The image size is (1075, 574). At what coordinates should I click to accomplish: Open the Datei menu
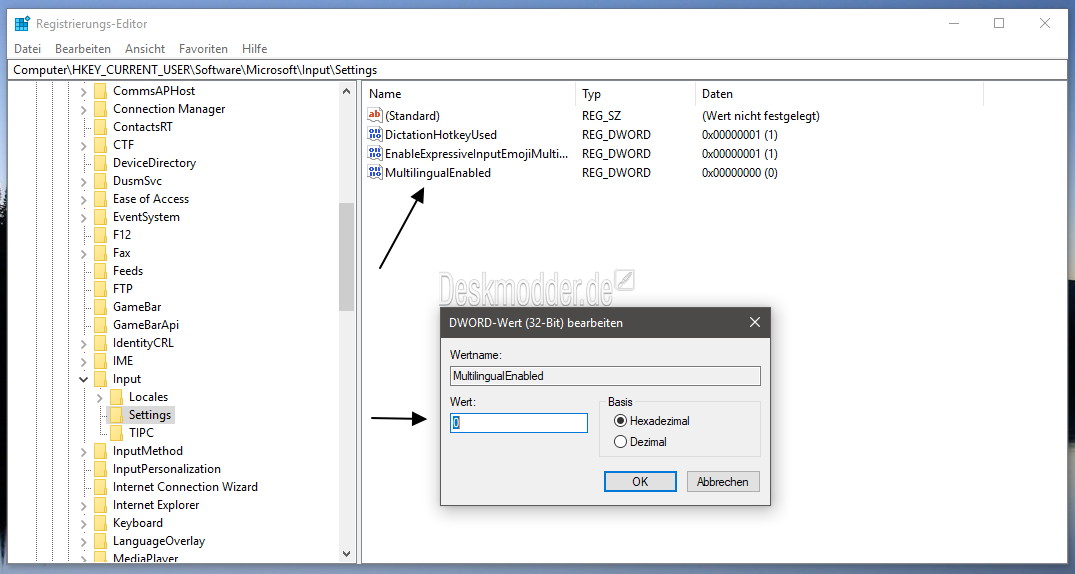pyautogui.click(x=27, y=49)
